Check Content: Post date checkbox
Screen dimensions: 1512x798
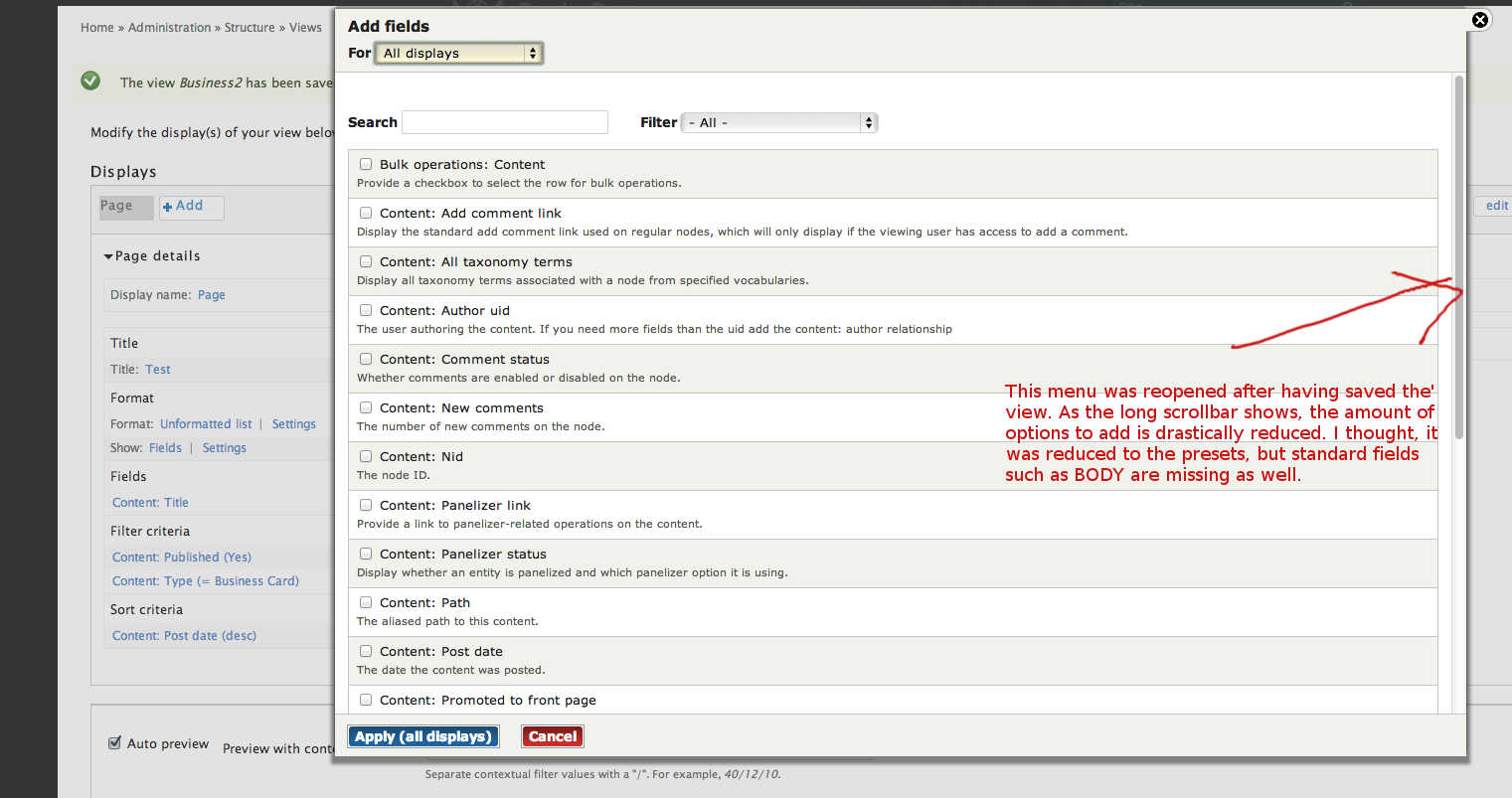(x=366, y=651)
